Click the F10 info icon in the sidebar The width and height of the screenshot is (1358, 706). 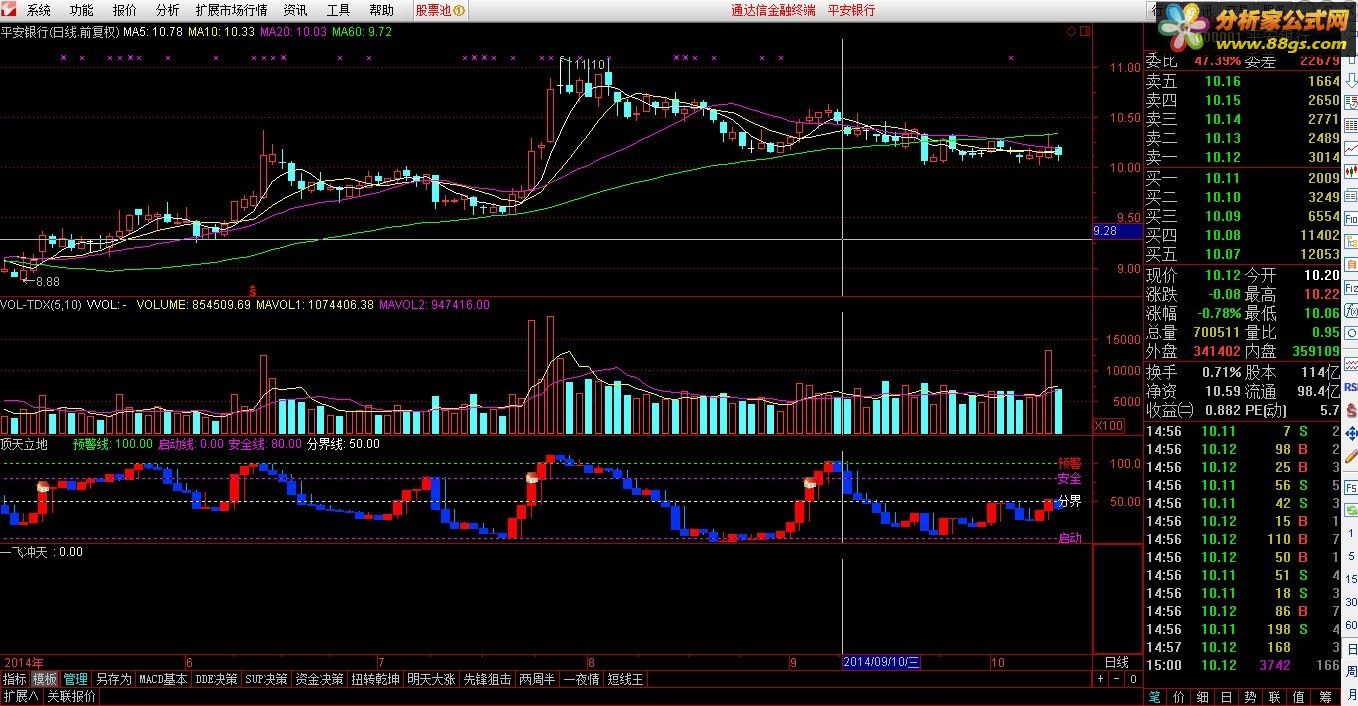click(1350, 219)
